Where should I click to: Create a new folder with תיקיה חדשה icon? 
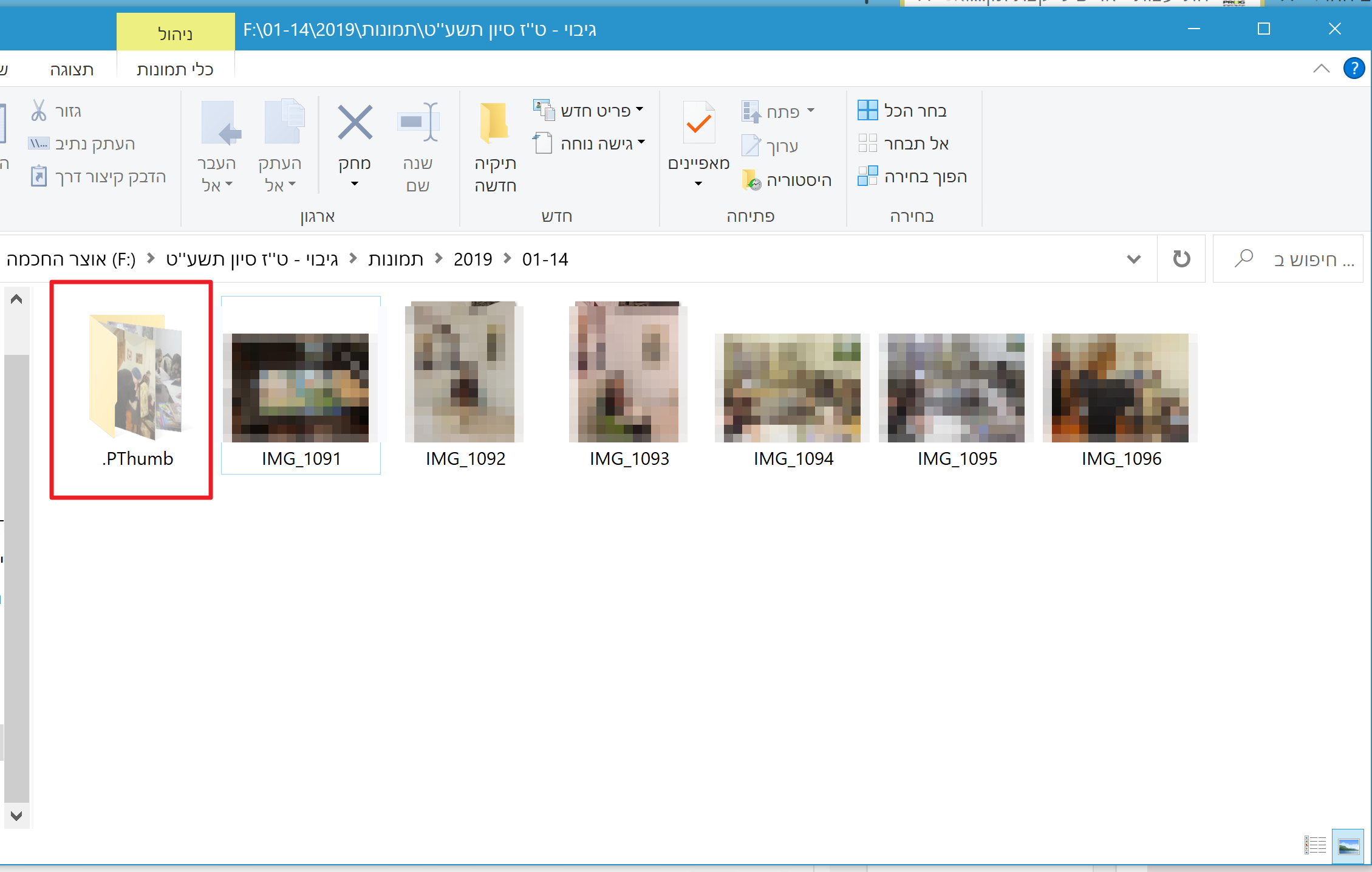point(494,123)
